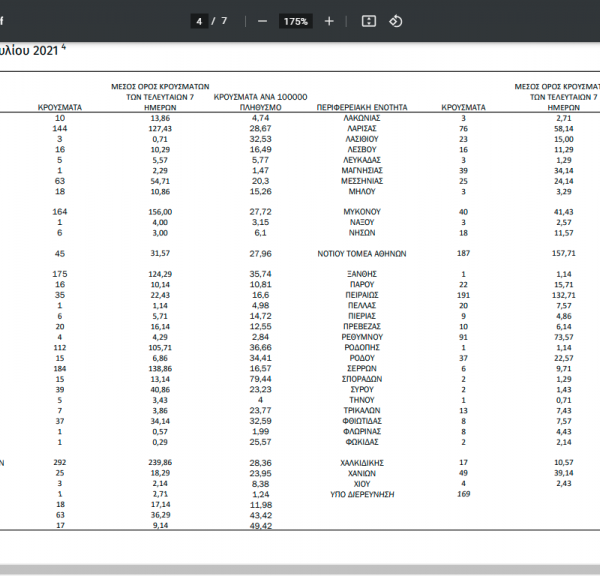Click the value 73,57 in ΡΕΘΥΜΝΟΥ row

click(563, 337)
